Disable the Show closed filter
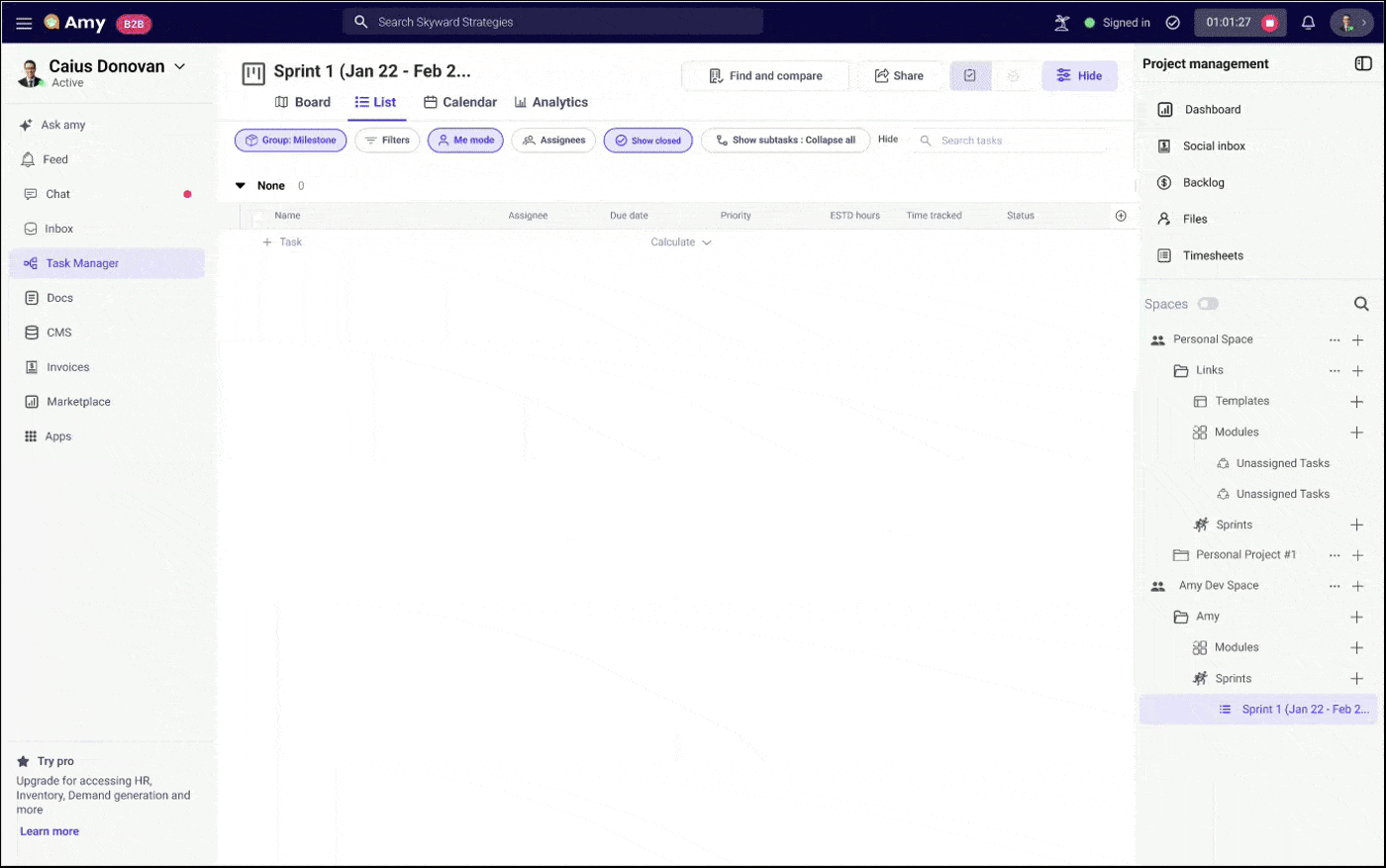Image resolution: width=1386 pixels, height=868 pixels. coord(647,140)
